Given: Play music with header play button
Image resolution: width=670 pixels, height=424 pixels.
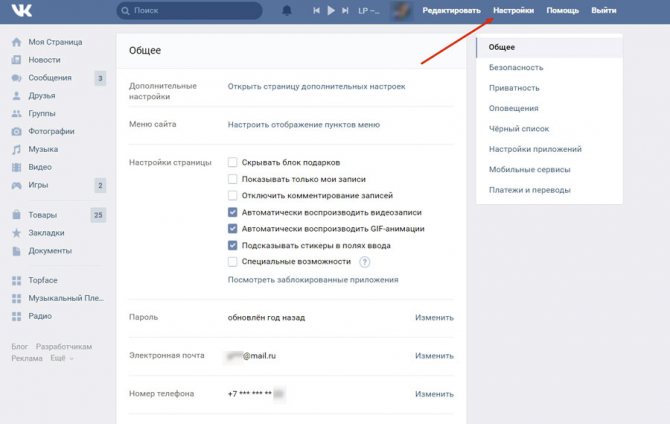Looking at the screenshot, I should tap(331, 10).
